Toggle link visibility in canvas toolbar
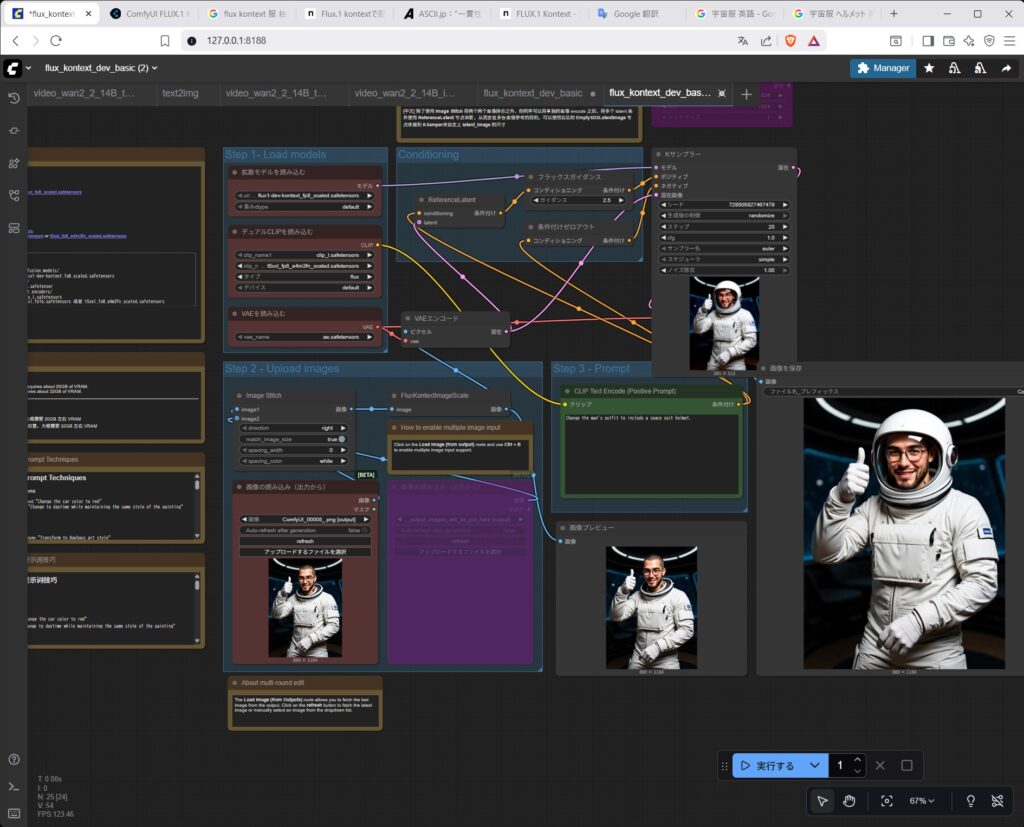The image size is (1024, 827). [x=996, y=801]
